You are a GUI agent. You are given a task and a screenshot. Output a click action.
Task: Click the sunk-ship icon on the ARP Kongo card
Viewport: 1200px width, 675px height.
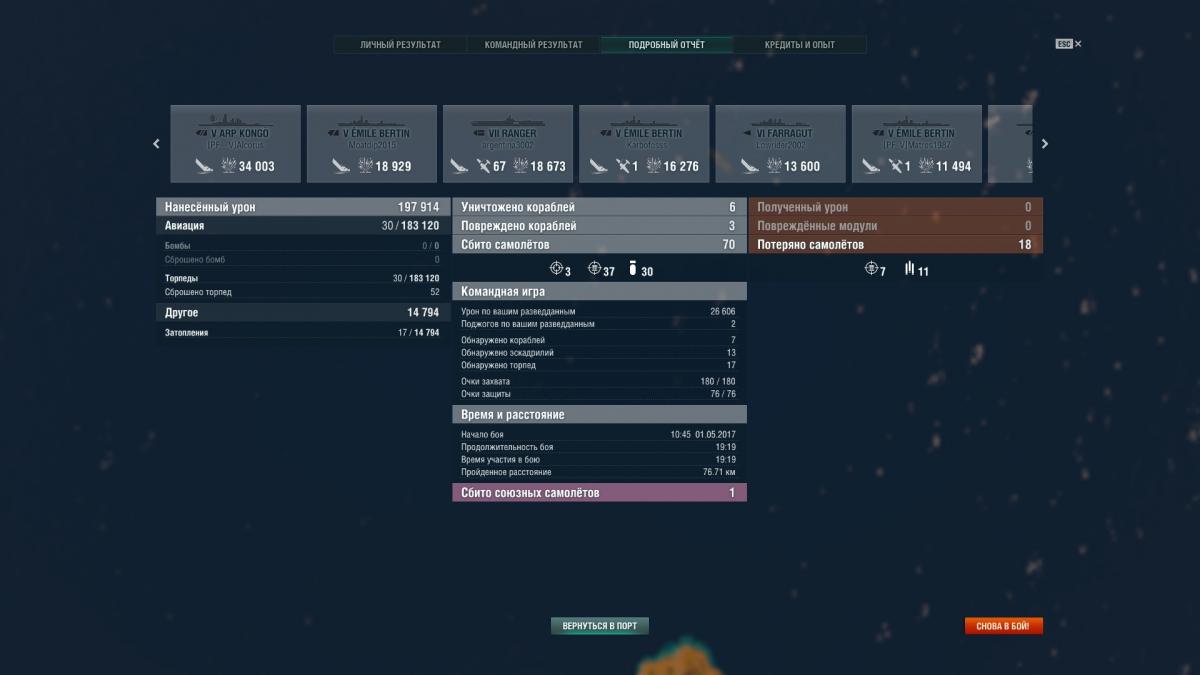205,166
